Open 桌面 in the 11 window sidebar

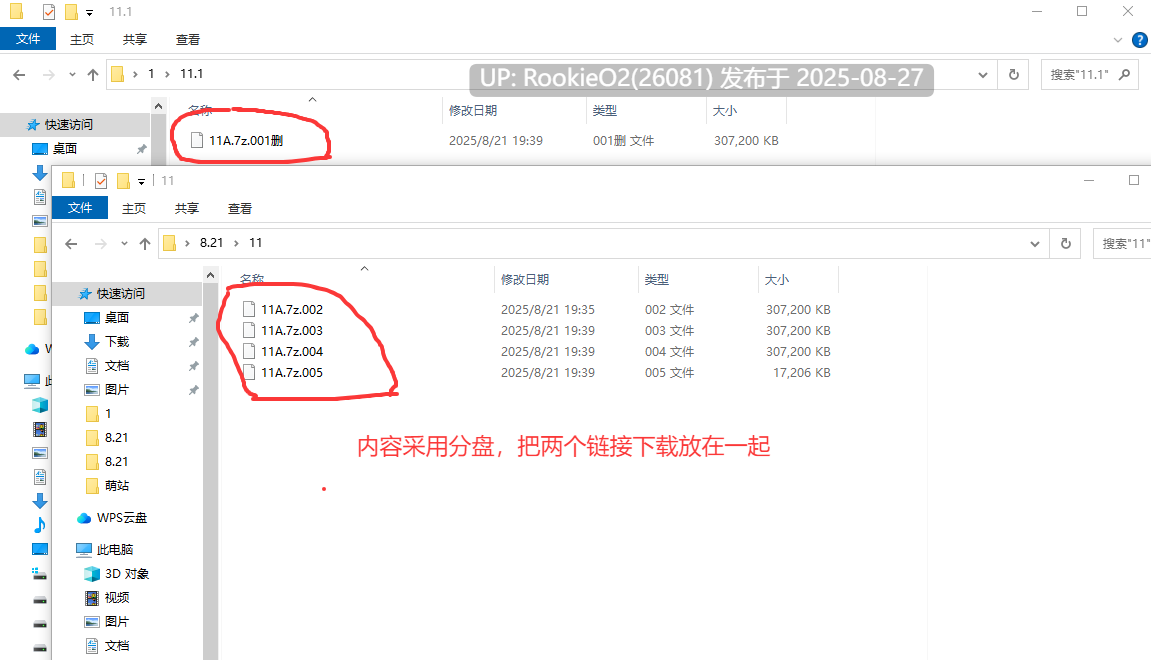(x=117, y=317)
